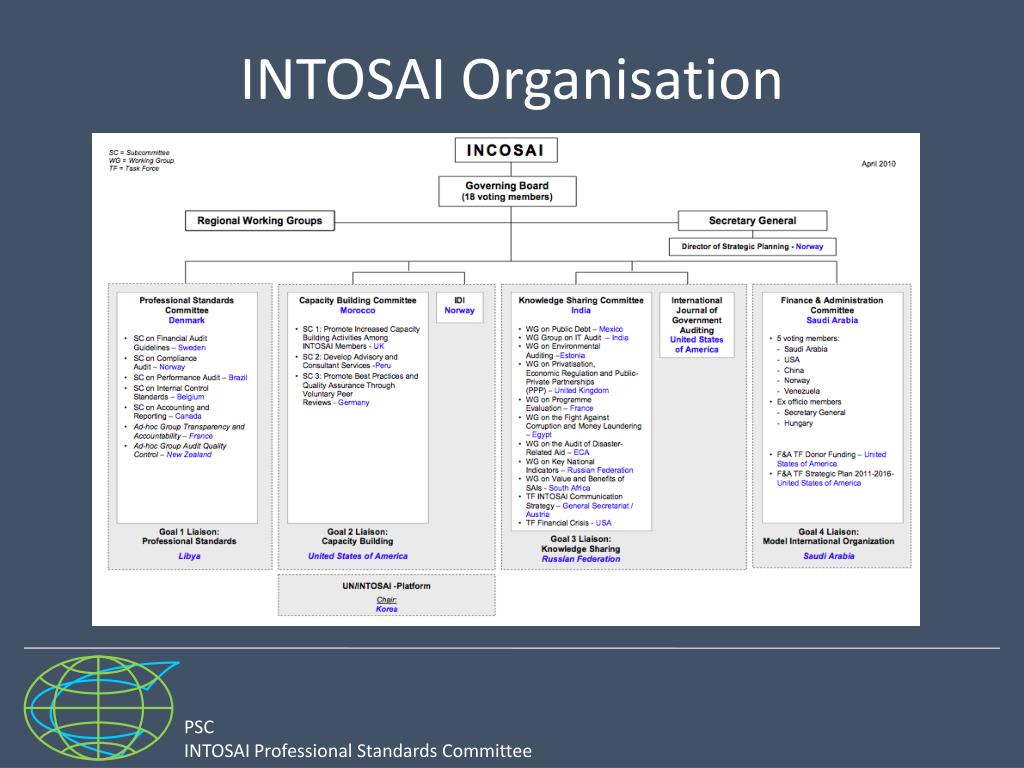The height and width of the screenshot is (768, 1024).
Task: Click the IDI Norway box
Action: 460,307
